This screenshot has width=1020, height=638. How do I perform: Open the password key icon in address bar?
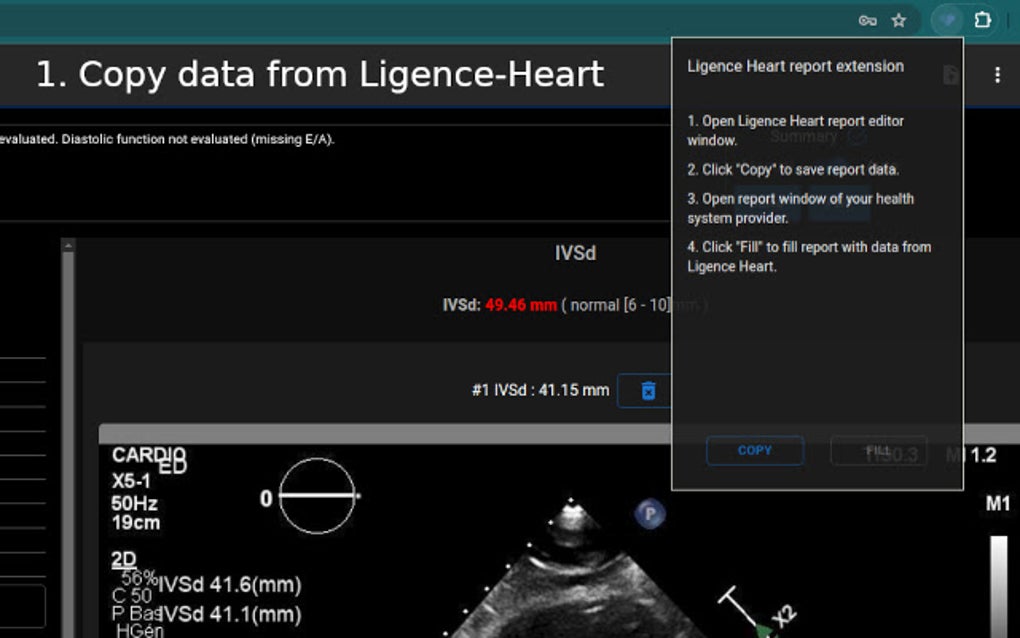[867, 21]
